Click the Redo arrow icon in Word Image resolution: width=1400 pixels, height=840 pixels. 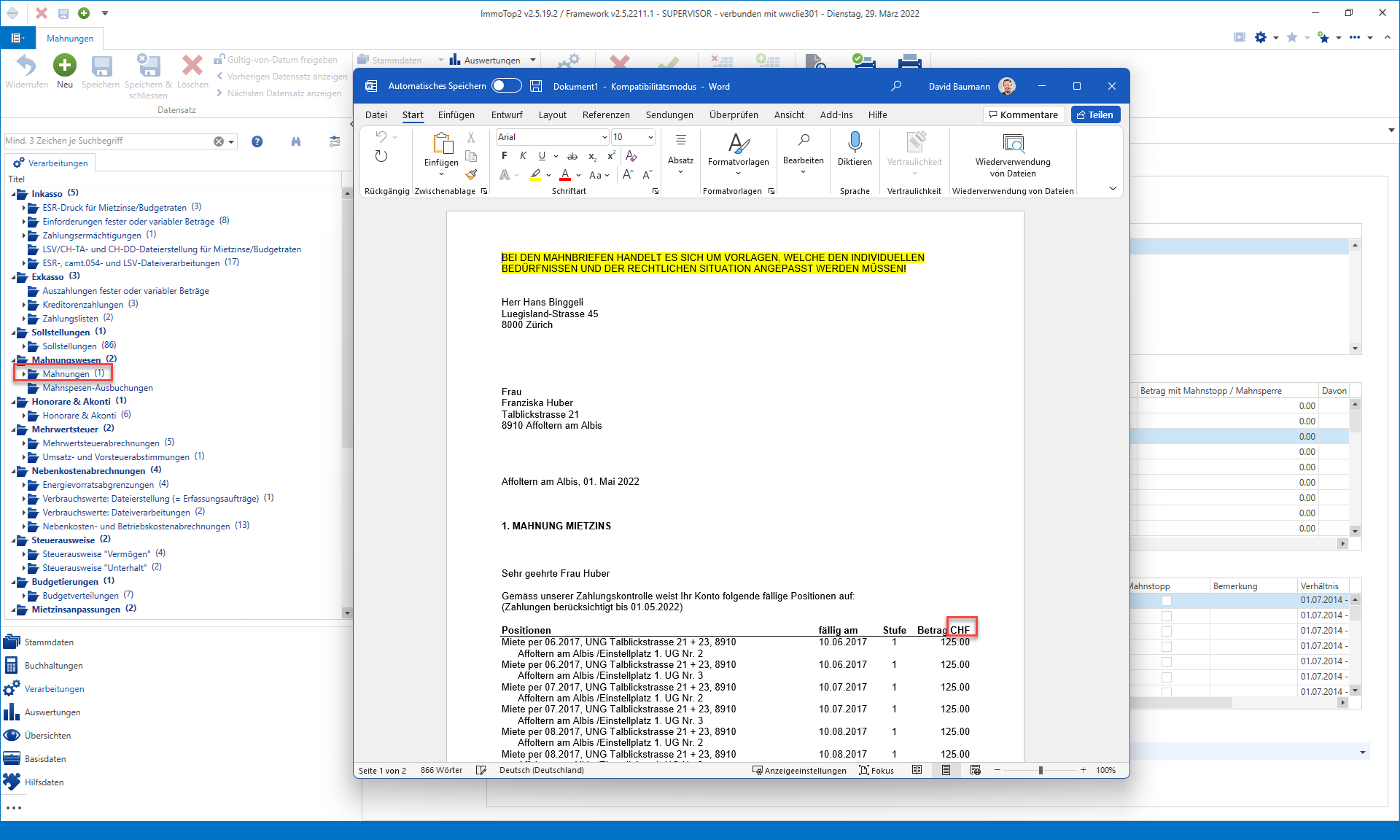pos(381,156)
